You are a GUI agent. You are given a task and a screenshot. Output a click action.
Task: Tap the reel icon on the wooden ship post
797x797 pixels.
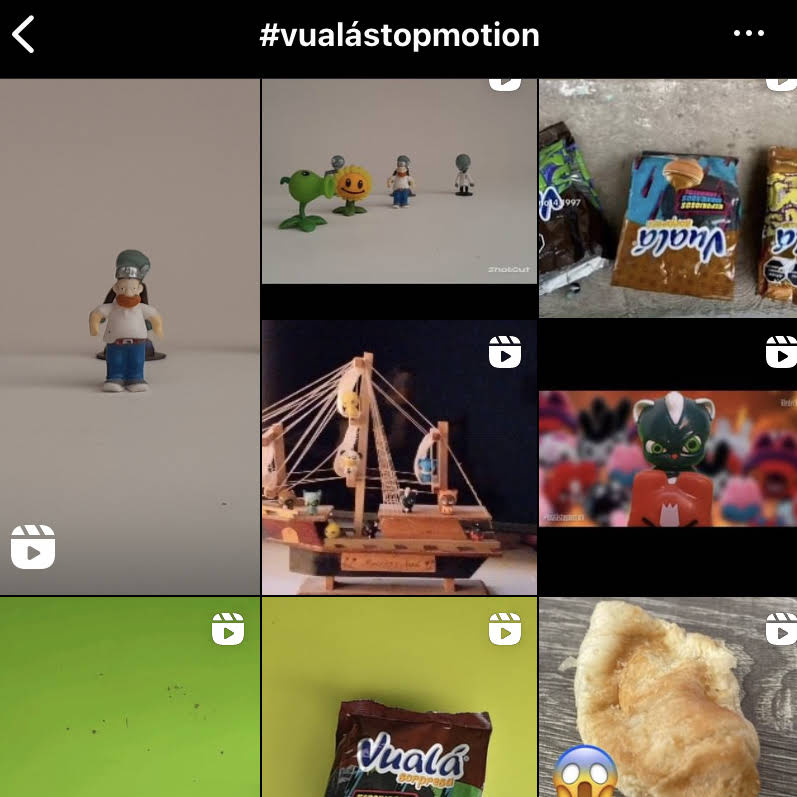[505, 352]
